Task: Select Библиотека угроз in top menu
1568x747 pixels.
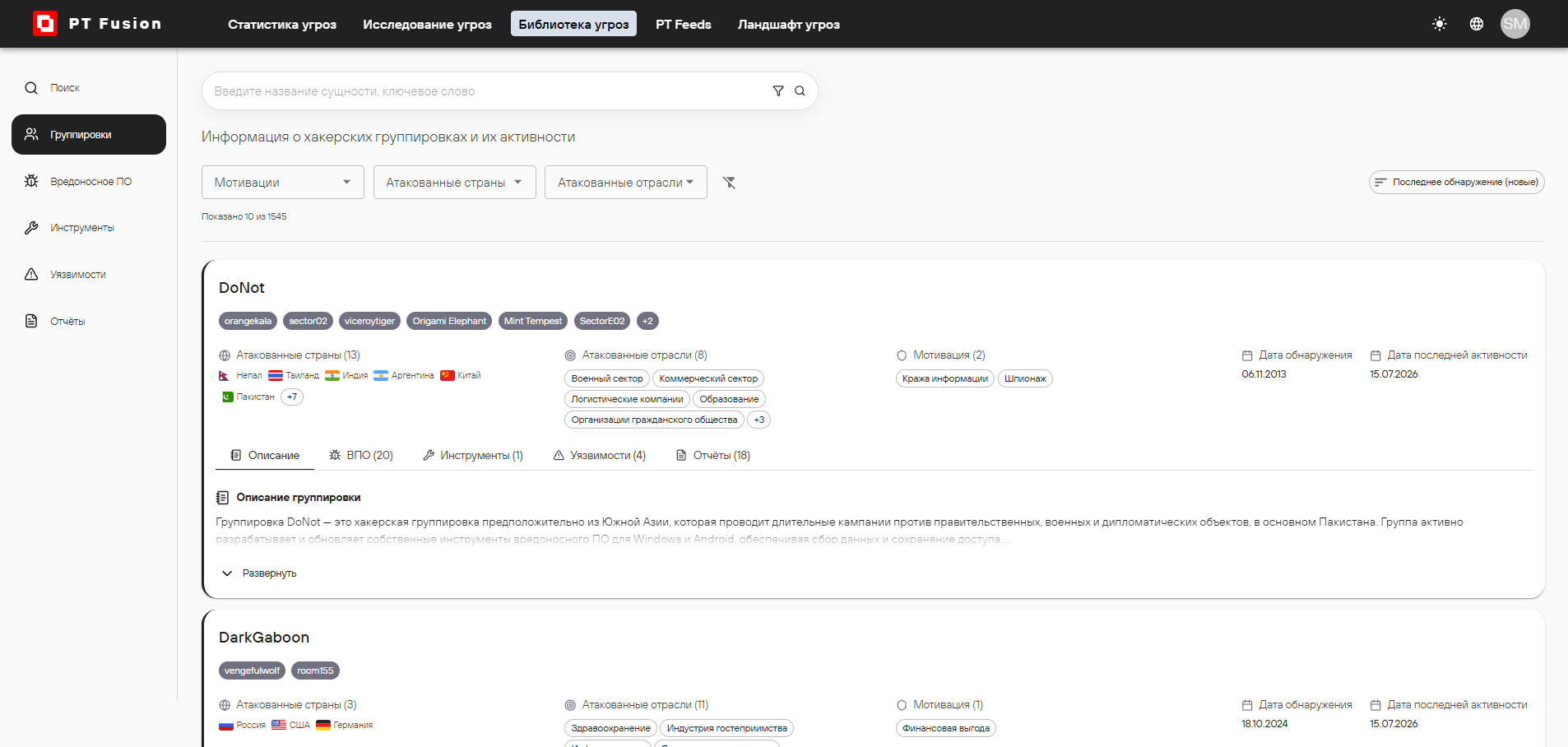Action: [x=573, y=24]
